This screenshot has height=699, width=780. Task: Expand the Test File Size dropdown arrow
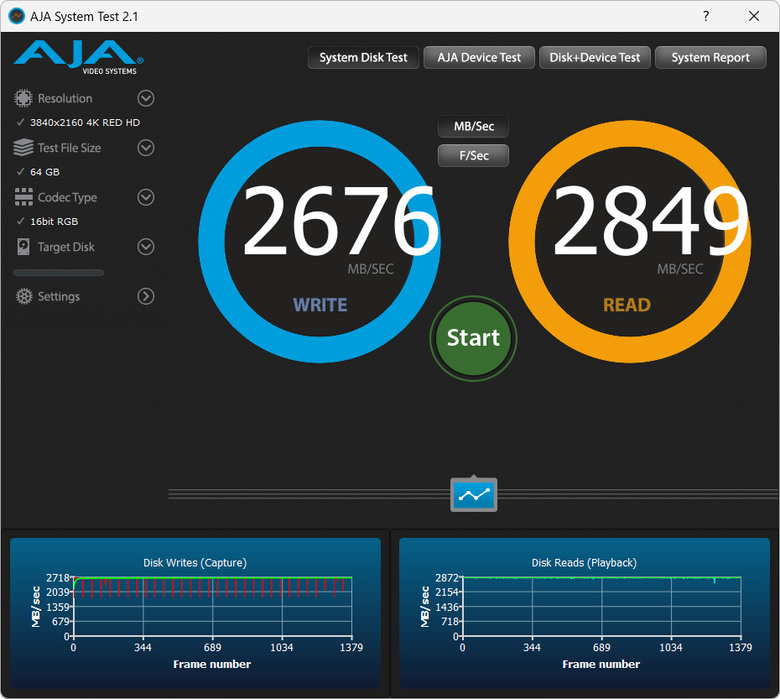(x=146, y=148)
